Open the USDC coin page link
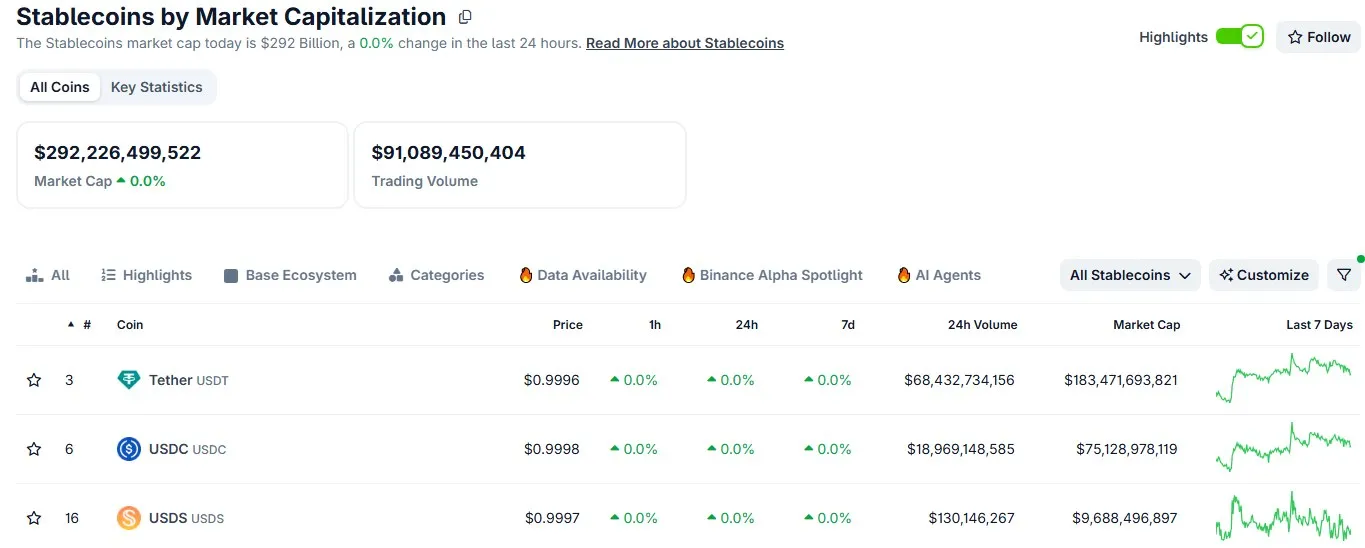Viewport: 1365px width, 548px height. click(x=187, y=449)
